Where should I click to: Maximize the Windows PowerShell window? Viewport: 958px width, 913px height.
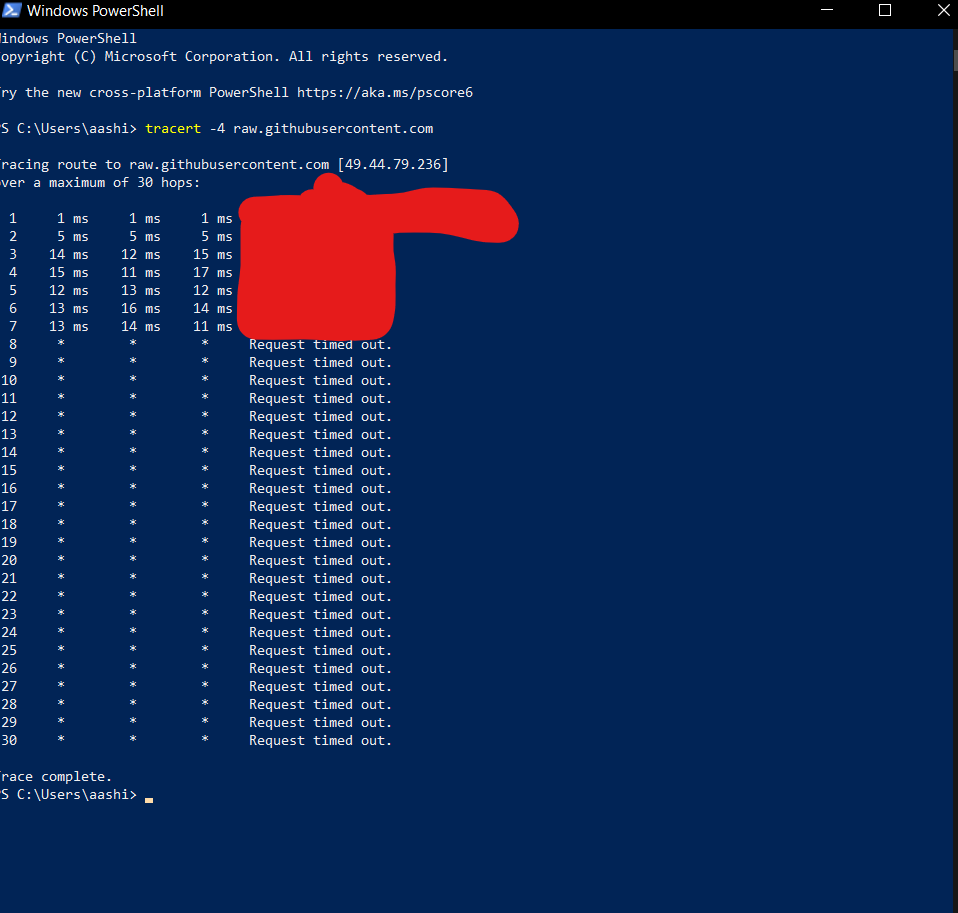[x=885, y=10]
